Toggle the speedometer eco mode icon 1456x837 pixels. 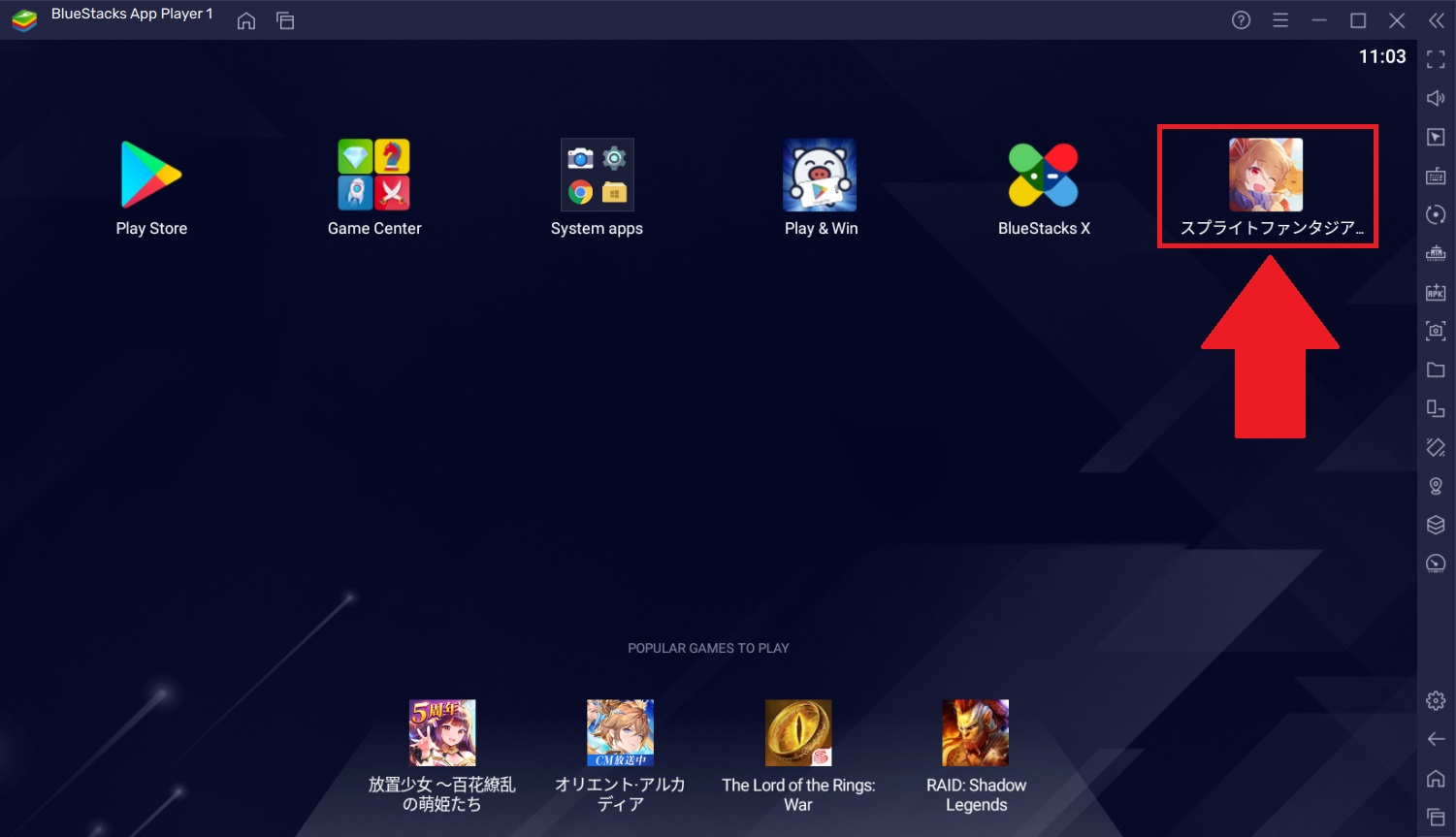pyautogui.click(x=1436, y=563)
